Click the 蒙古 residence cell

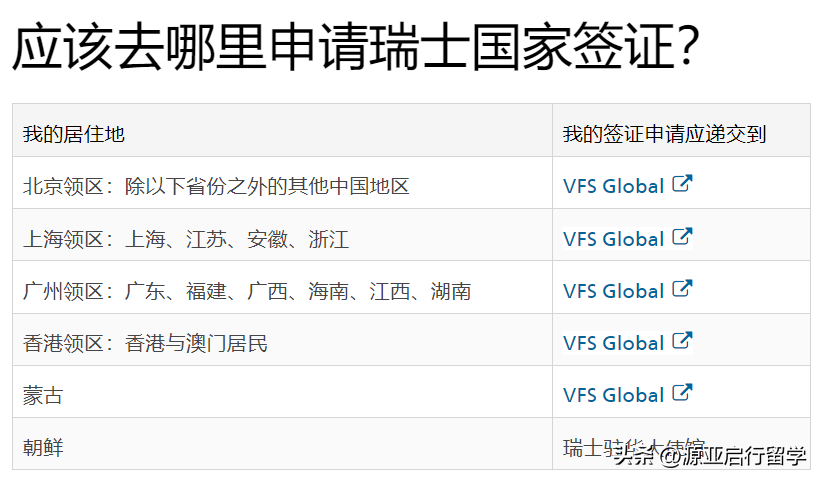(43, 395)
